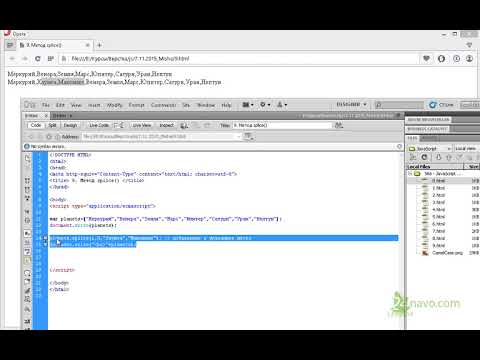Viewport: 480px width, 360px height.
Task: Close the 9.html document tab
Action: click(x=46, y=115)
